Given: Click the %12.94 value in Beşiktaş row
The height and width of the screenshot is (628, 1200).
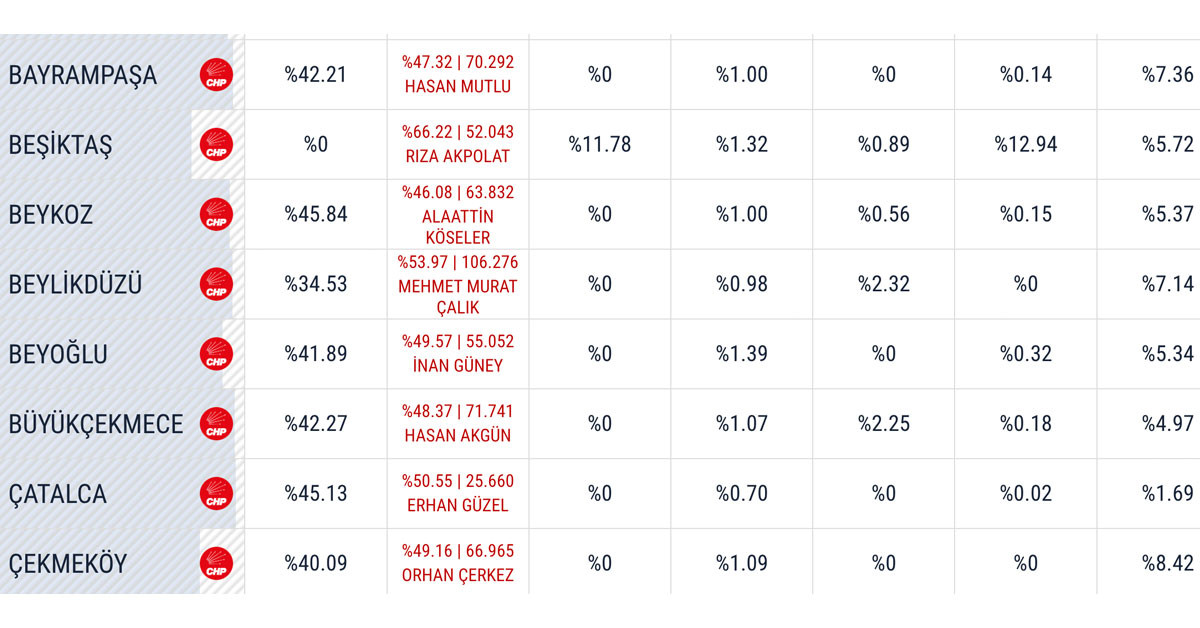Looking at the screenshot, I should point(1026,145).
